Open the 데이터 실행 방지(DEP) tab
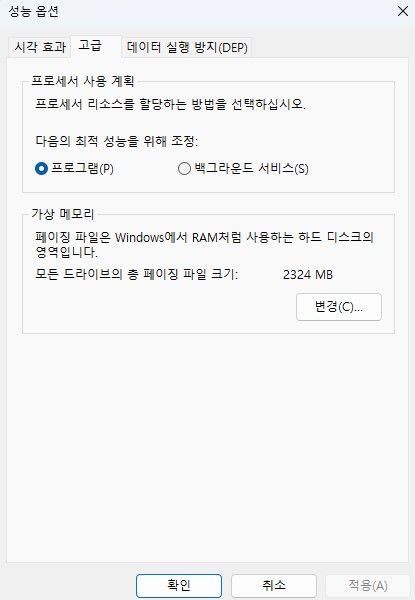Viewport: 415px width, 600px height. click(187, 47)
